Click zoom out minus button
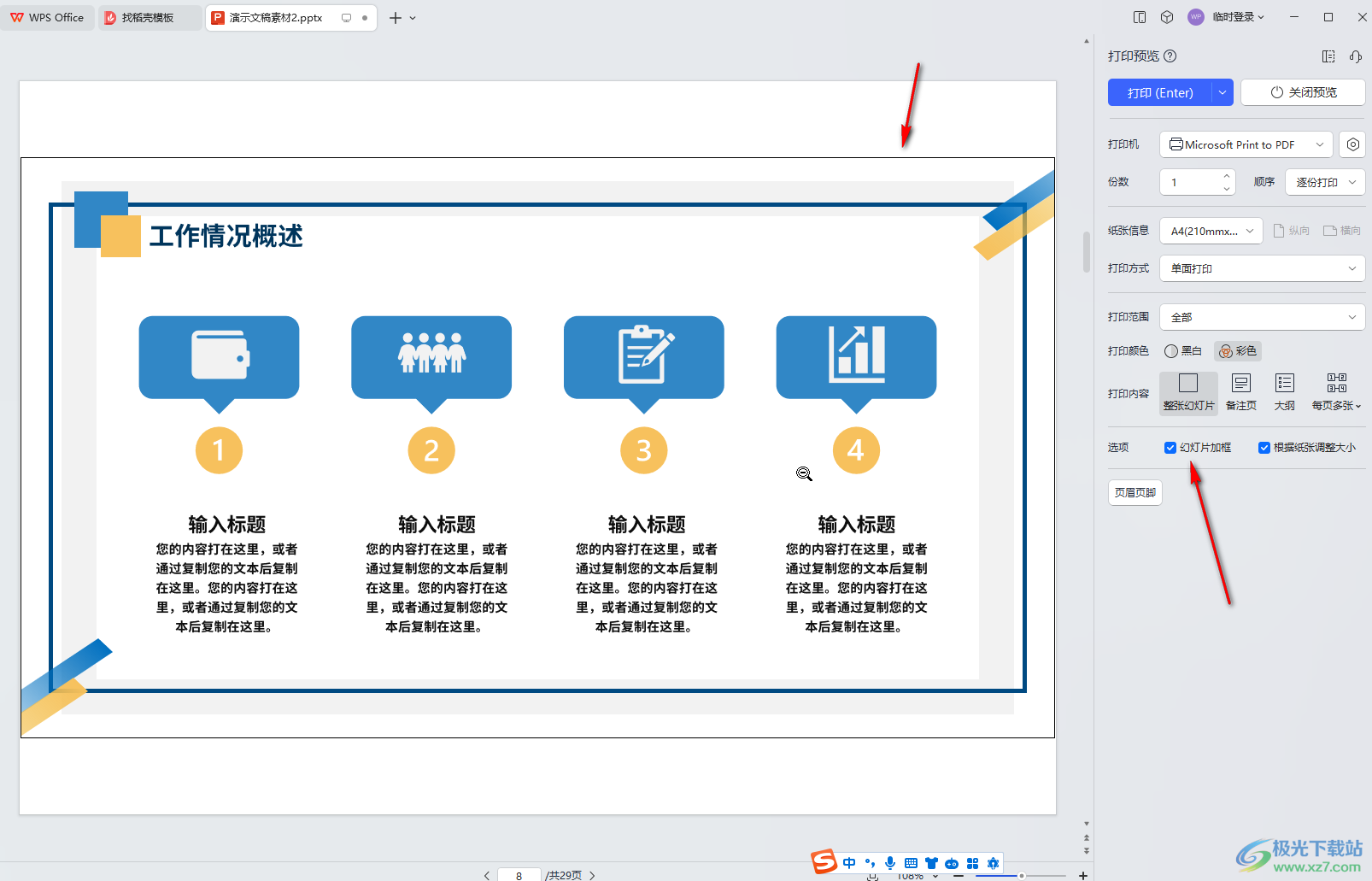This screenshot has height=881, width=1372. [x=959, y=876]
